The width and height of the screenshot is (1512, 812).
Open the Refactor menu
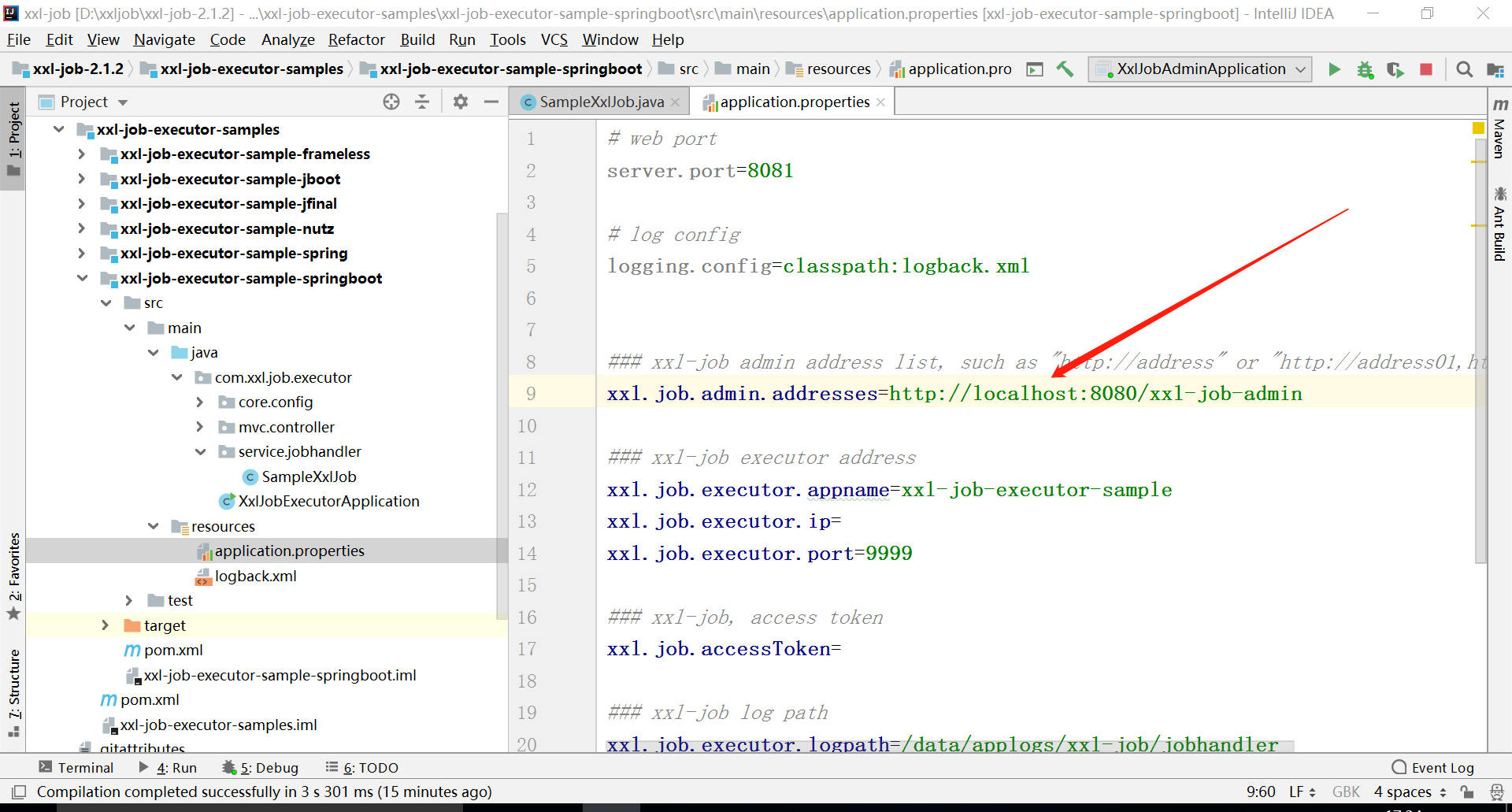tap(356, 39)
